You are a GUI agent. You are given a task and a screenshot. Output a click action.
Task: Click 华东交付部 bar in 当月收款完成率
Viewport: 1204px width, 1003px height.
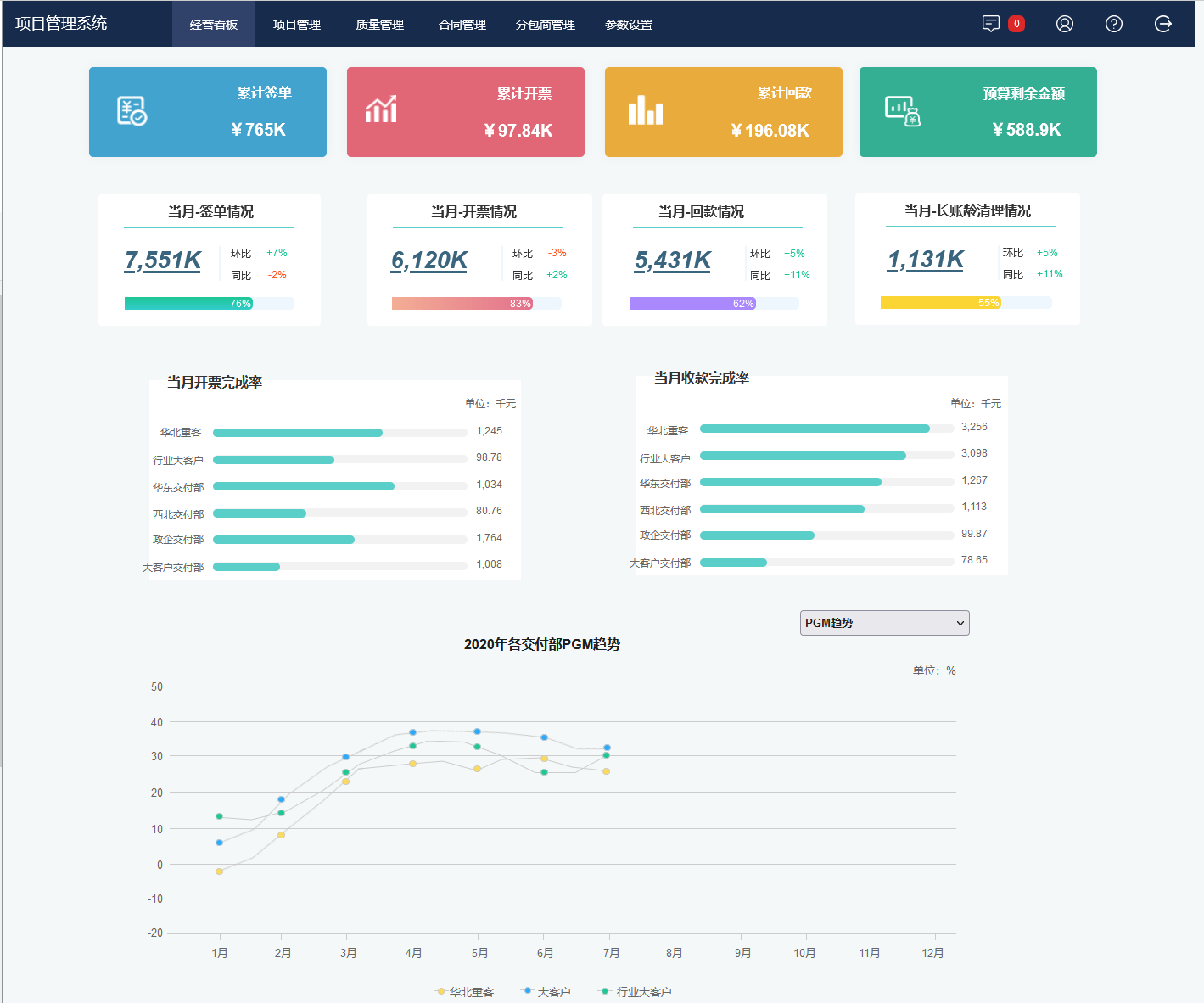click(x=791, y=482)
